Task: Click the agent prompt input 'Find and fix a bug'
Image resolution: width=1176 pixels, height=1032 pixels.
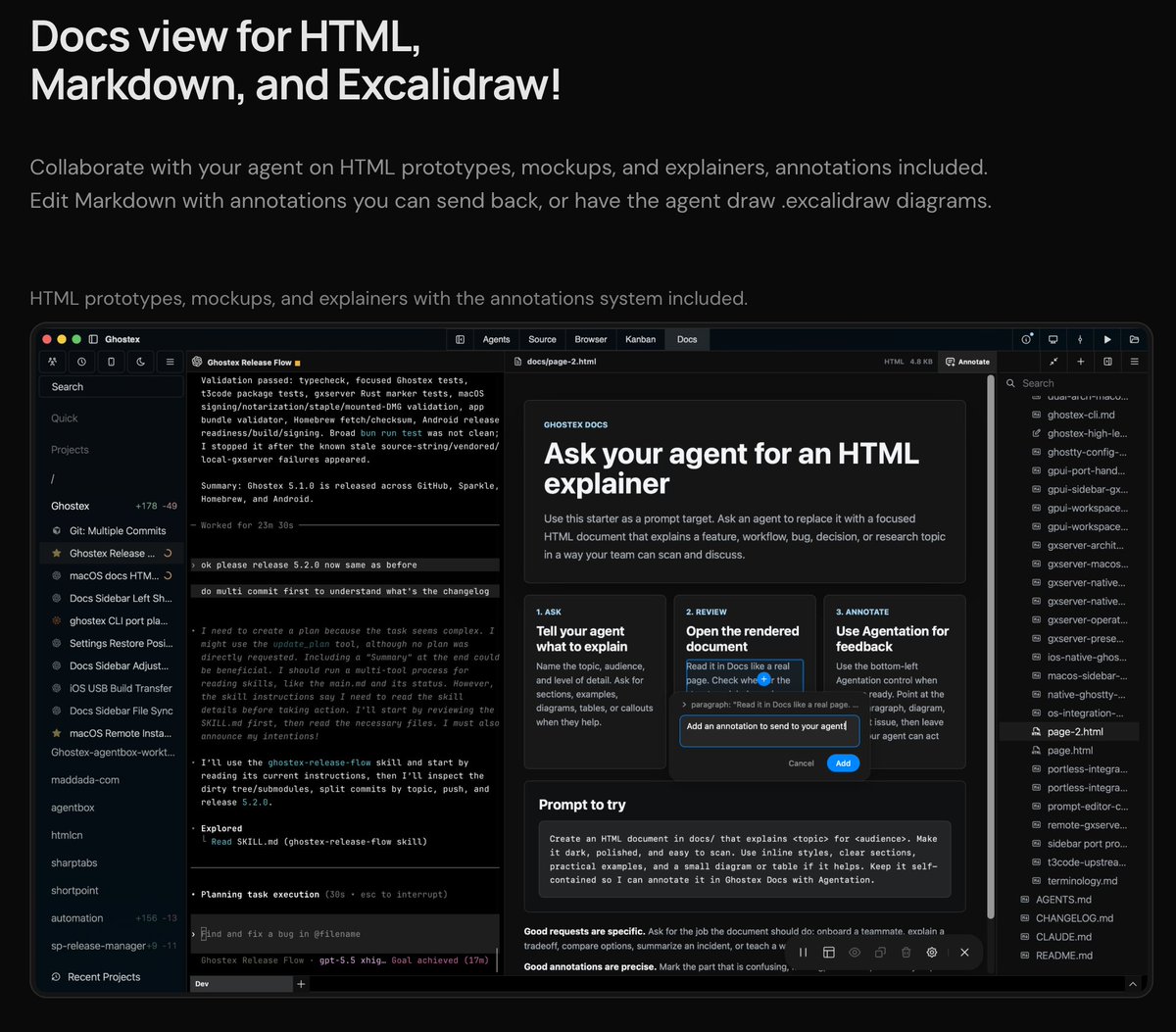Action: tap(343, 934)
